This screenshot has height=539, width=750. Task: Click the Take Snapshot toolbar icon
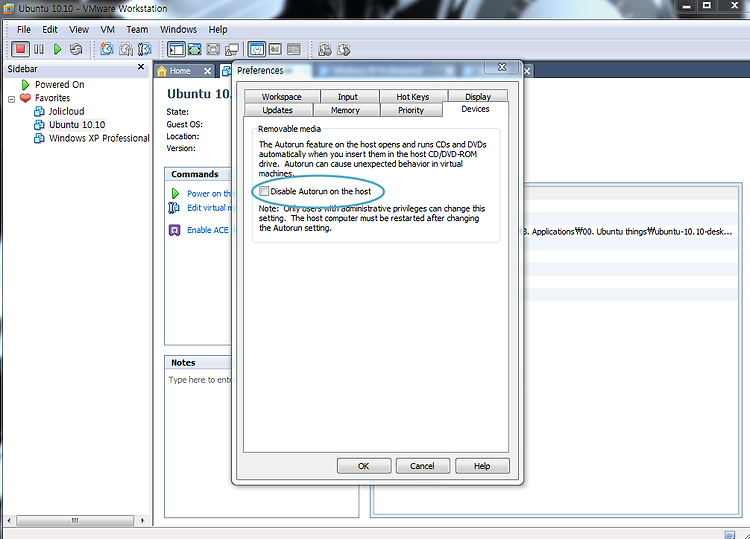107,49
